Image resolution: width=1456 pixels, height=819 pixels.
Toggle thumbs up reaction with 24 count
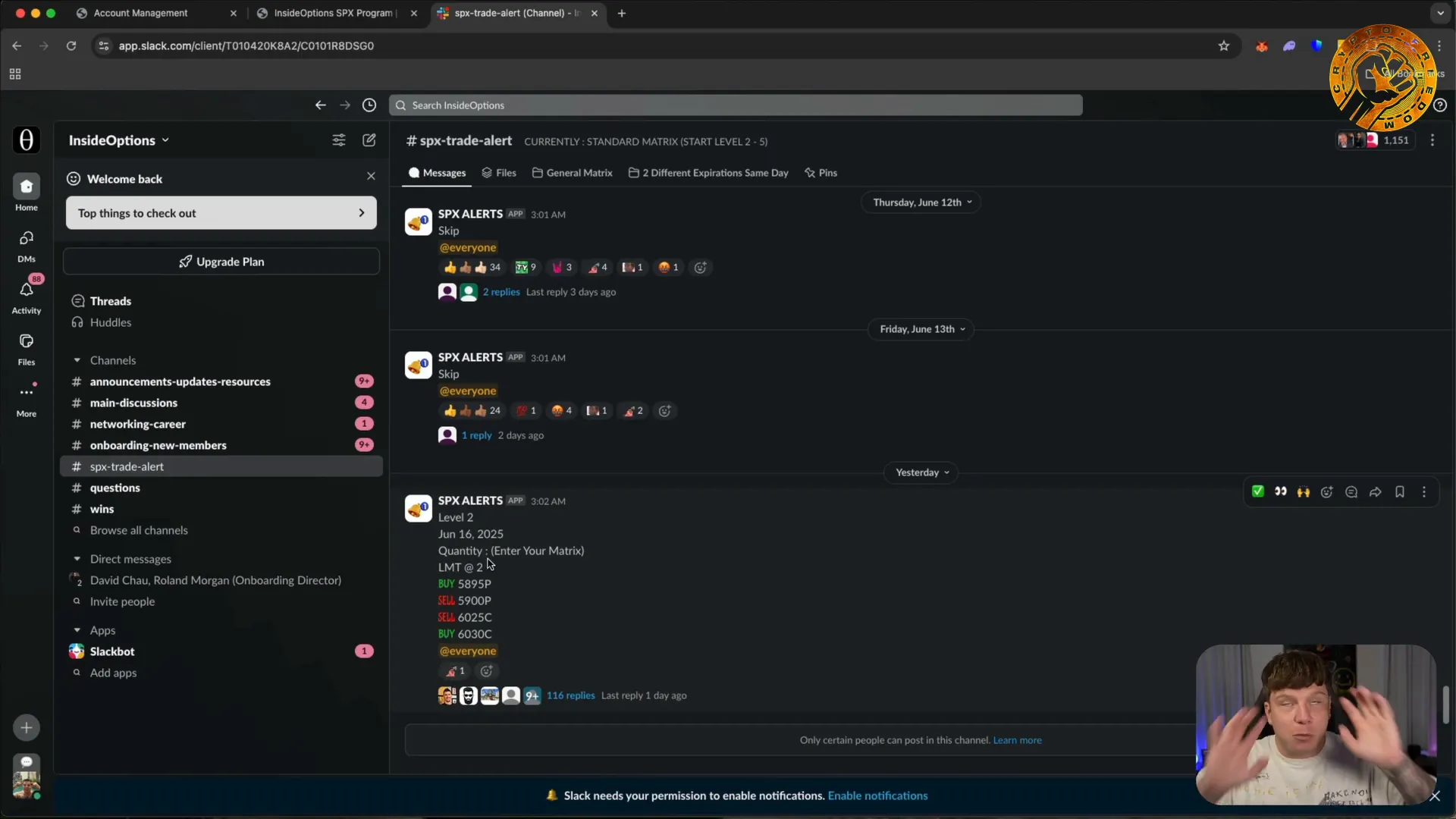click(x=472, y=411)
